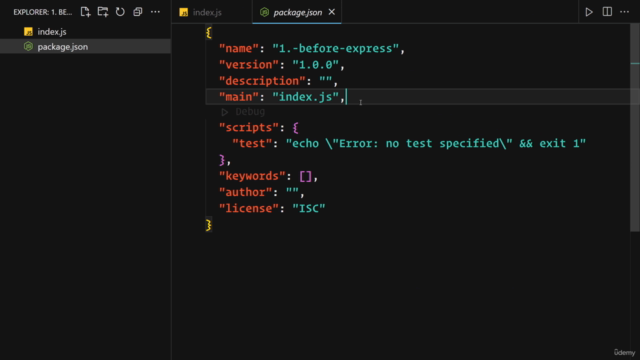The height and width of the screenshot is (360, 640).
Task: Split the editor to the right
Action: tap(607, 12)
